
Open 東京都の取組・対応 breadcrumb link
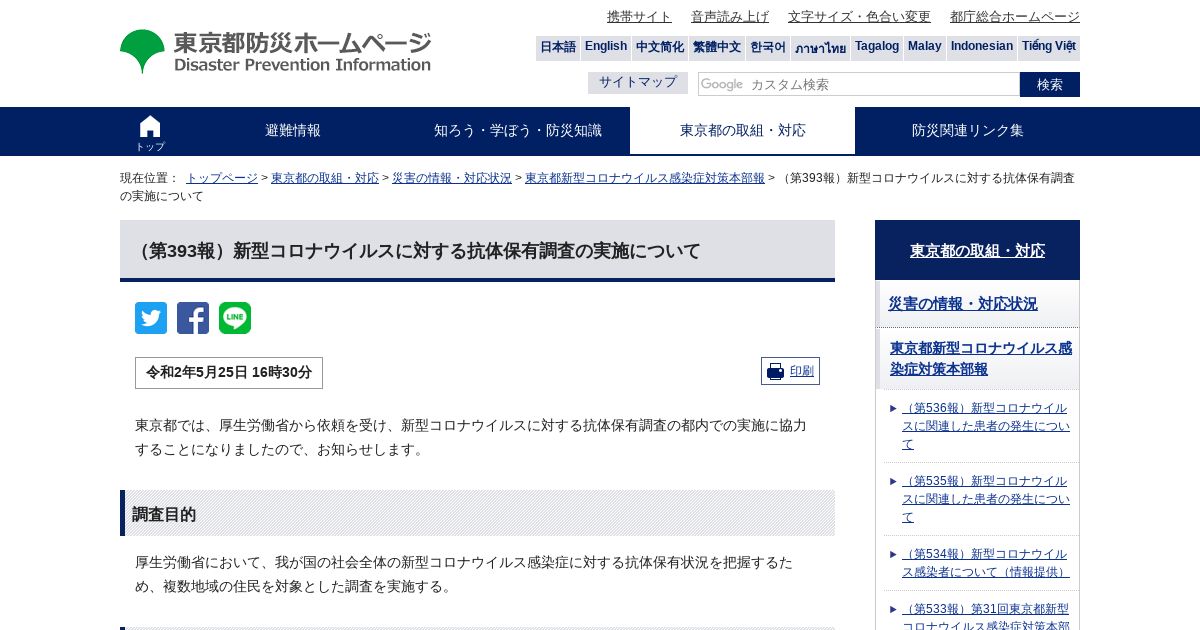point(325,178)
